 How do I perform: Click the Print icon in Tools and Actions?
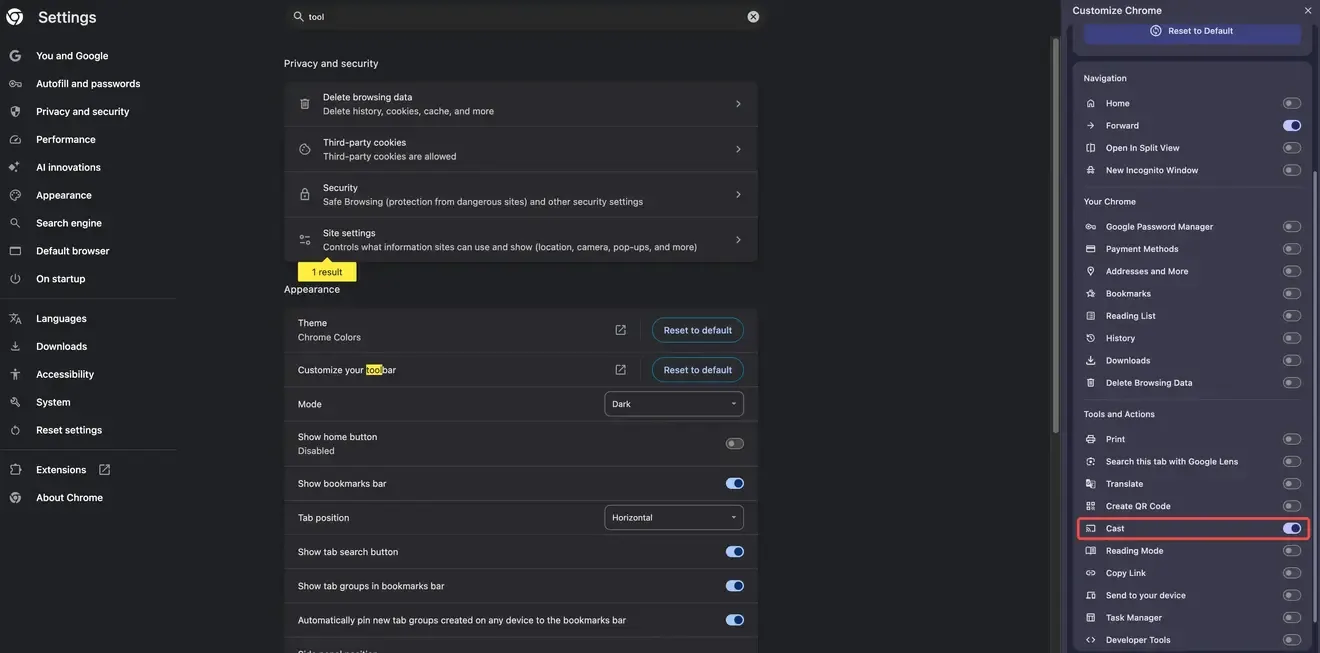point(1091,439)
